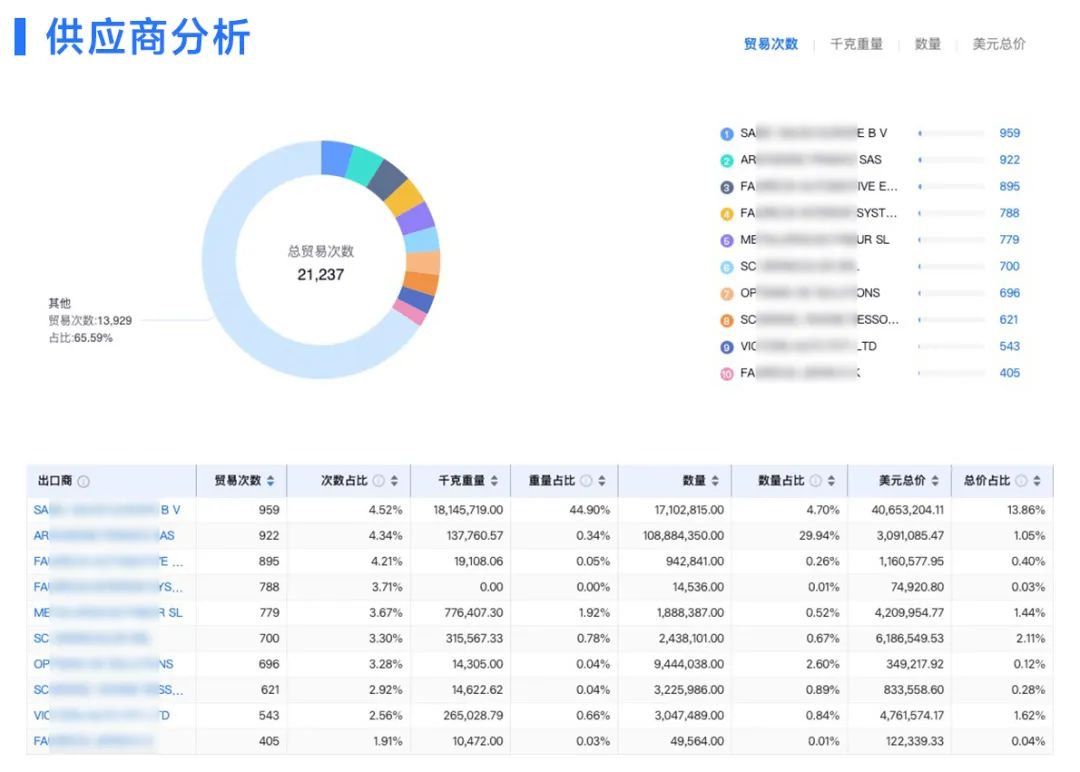The image size is (1080, 772).
Task: Click the total 21,237 in donut center
Action: (320, 275)
